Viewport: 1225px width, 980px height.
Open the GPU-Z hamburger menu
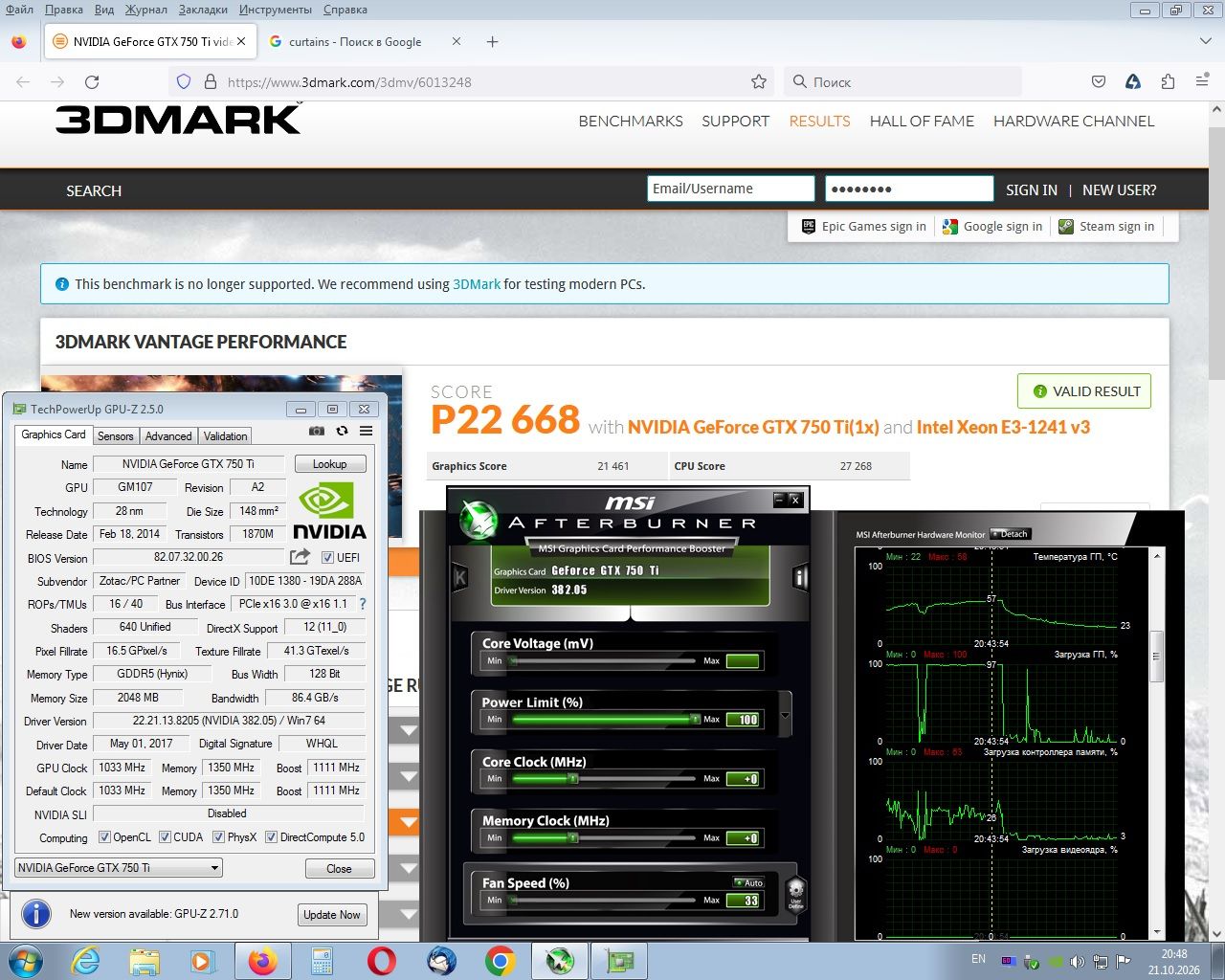click(366, 432)
